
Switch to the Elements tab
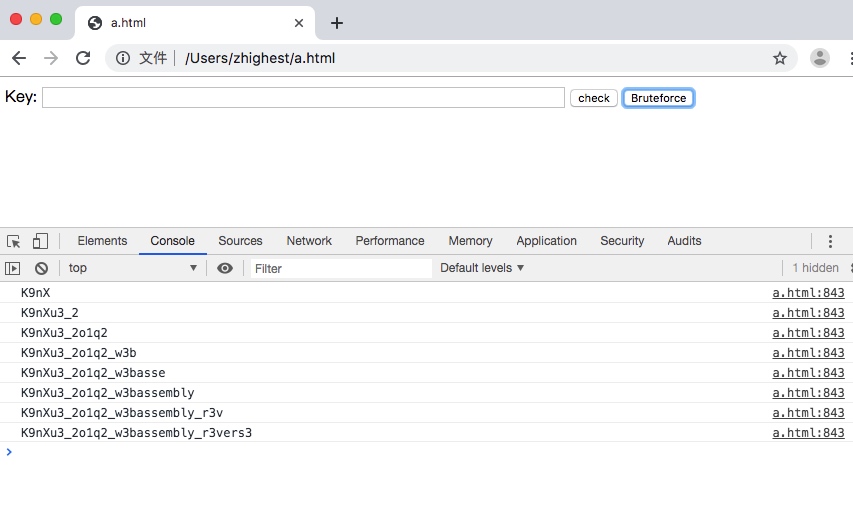[102, 241]
